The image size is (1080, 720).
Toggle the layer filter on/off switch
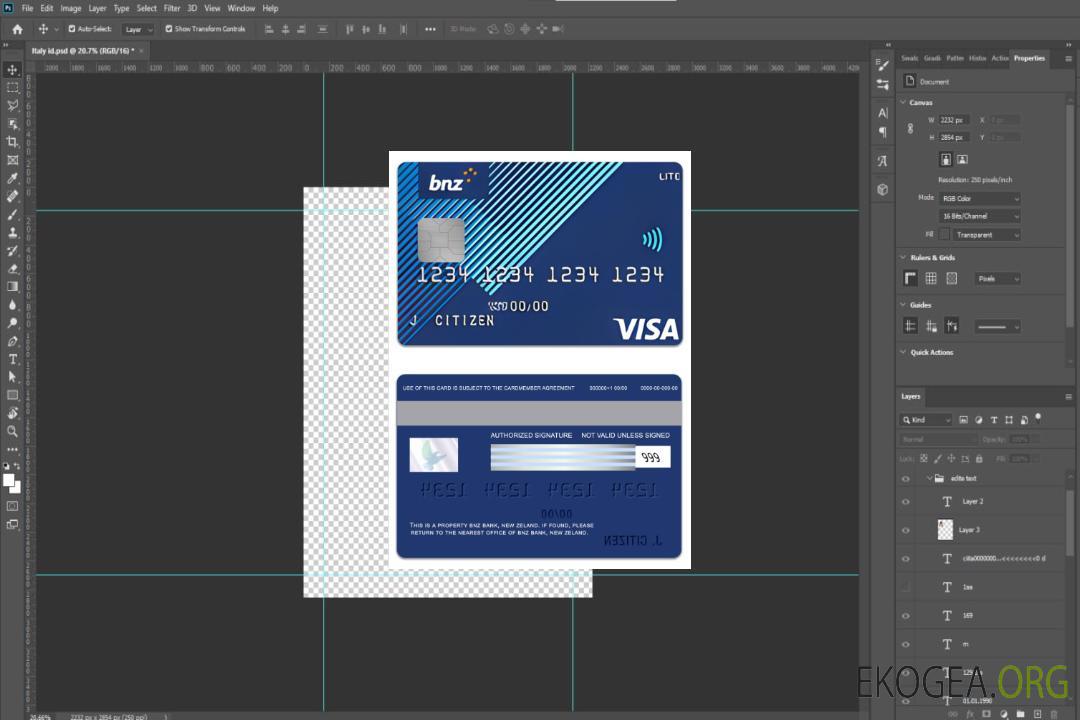click(x=1038, y=418)
